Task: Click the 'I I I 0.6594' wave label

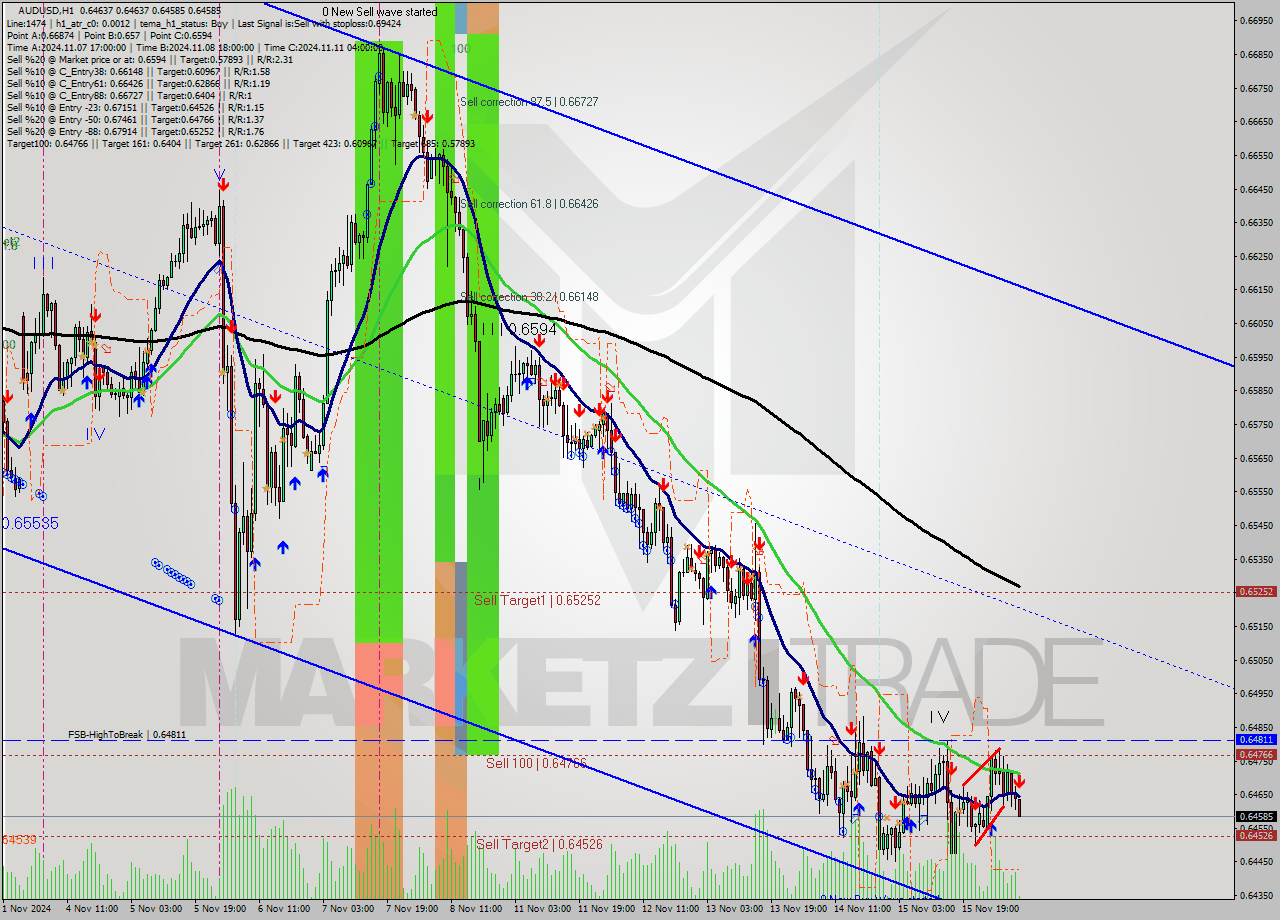Action: point(519,329)
